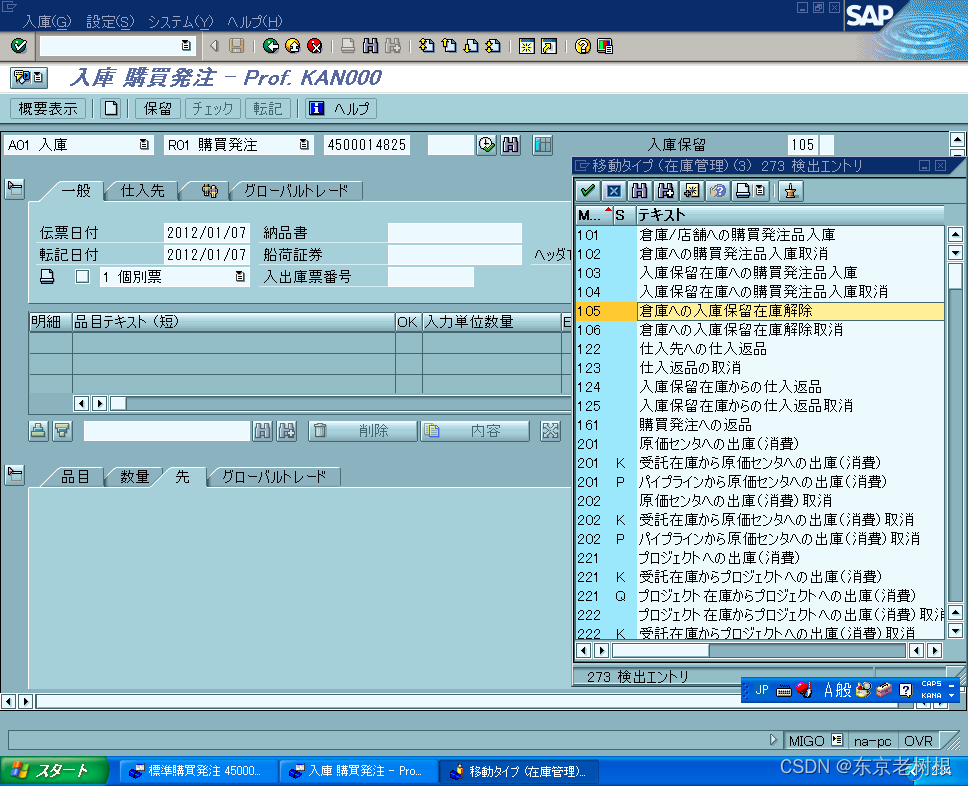The width and height of the screenshot is (968, 786).
Task: Click the Save diskette icon
Action: (237, 46)
